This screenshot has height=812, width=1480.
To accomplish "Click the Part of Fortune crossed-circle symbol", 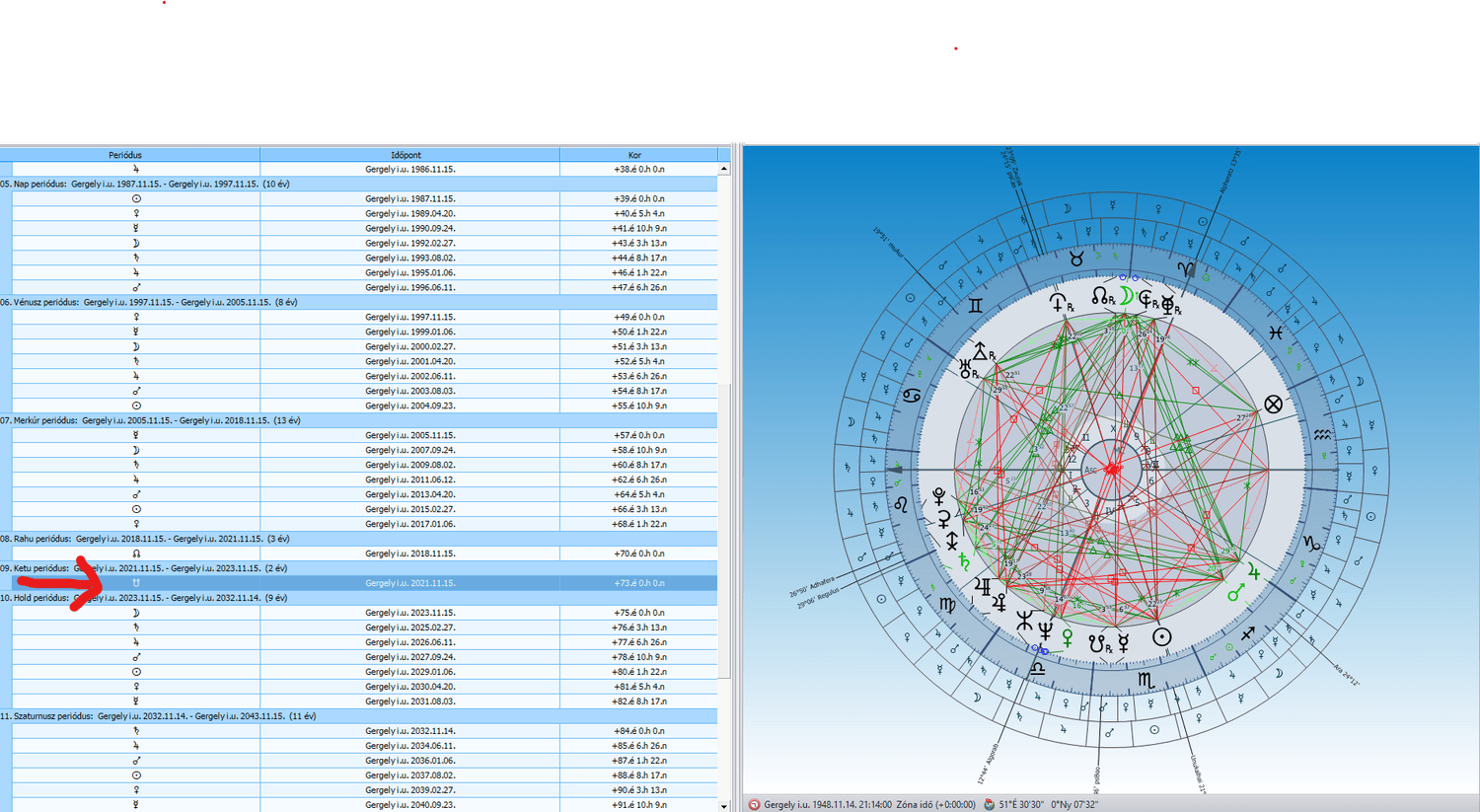I will coord(1273,404).
